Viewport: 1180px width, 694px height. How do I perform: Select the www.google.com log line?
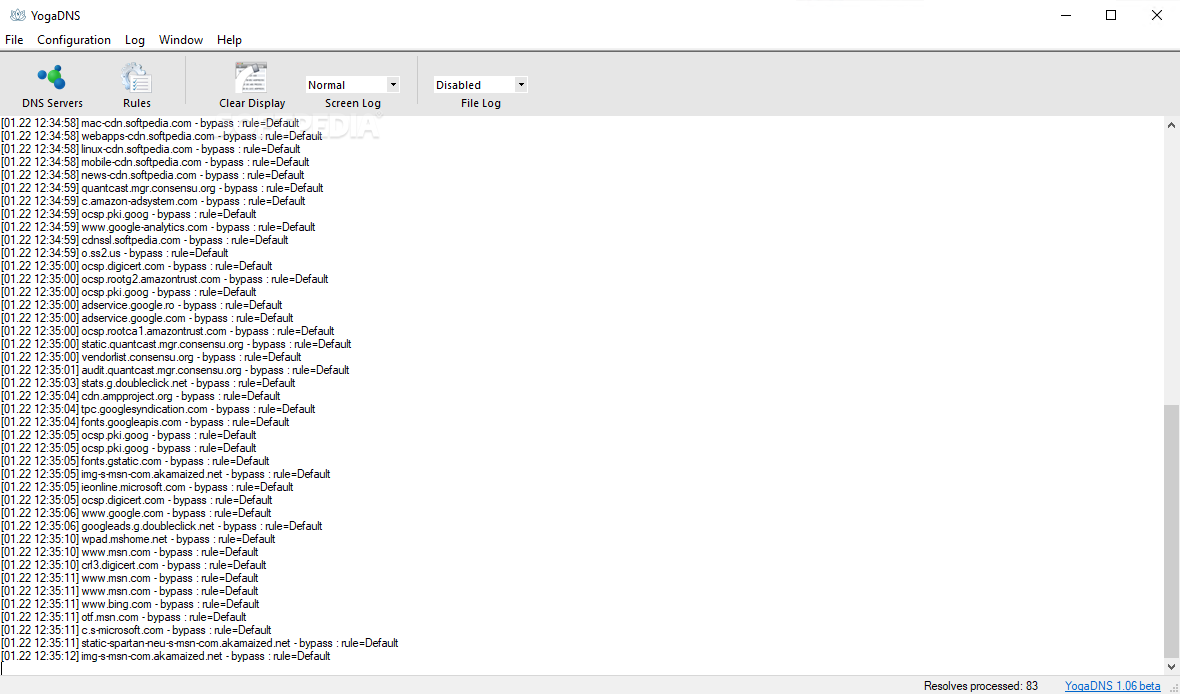[137, 513]
